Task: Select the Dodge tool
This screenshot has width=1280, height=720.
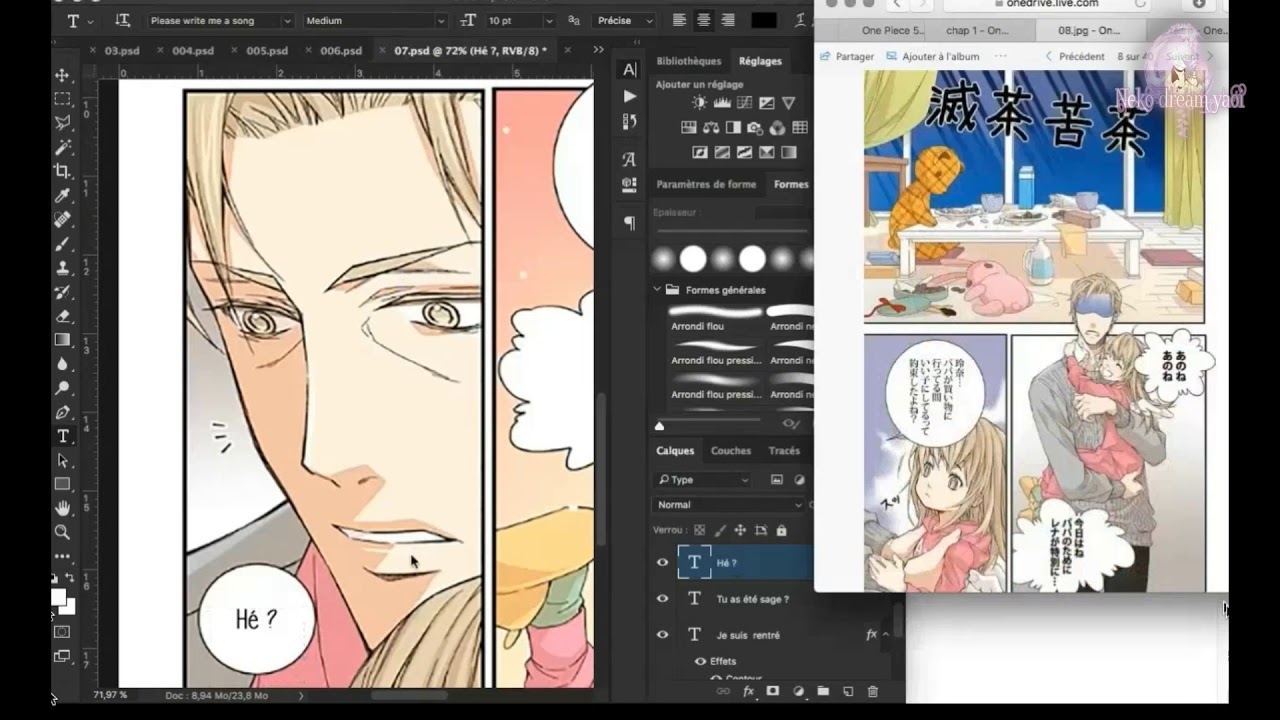Action: coord(62,388)
